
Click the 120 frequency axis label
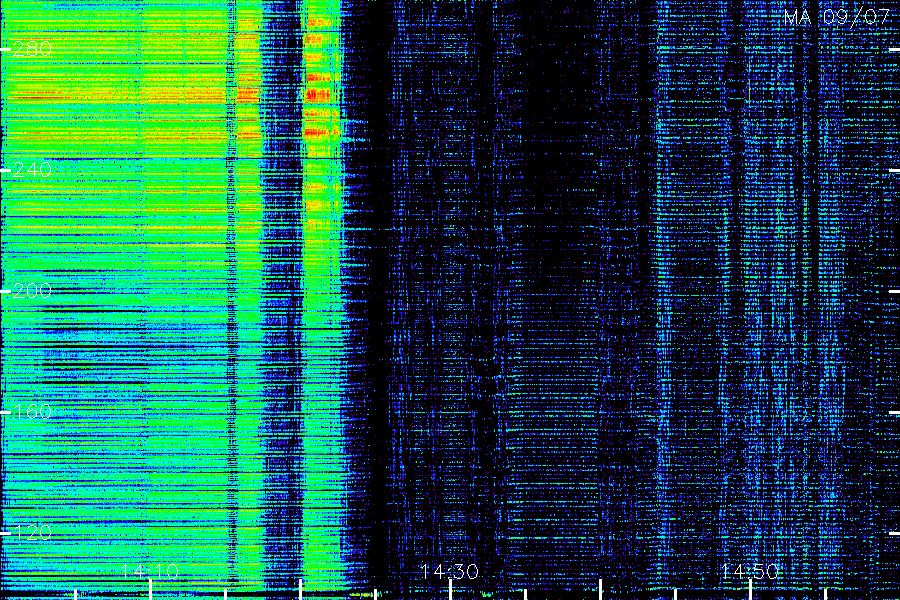pyautogui.click(x=32, y=533)
